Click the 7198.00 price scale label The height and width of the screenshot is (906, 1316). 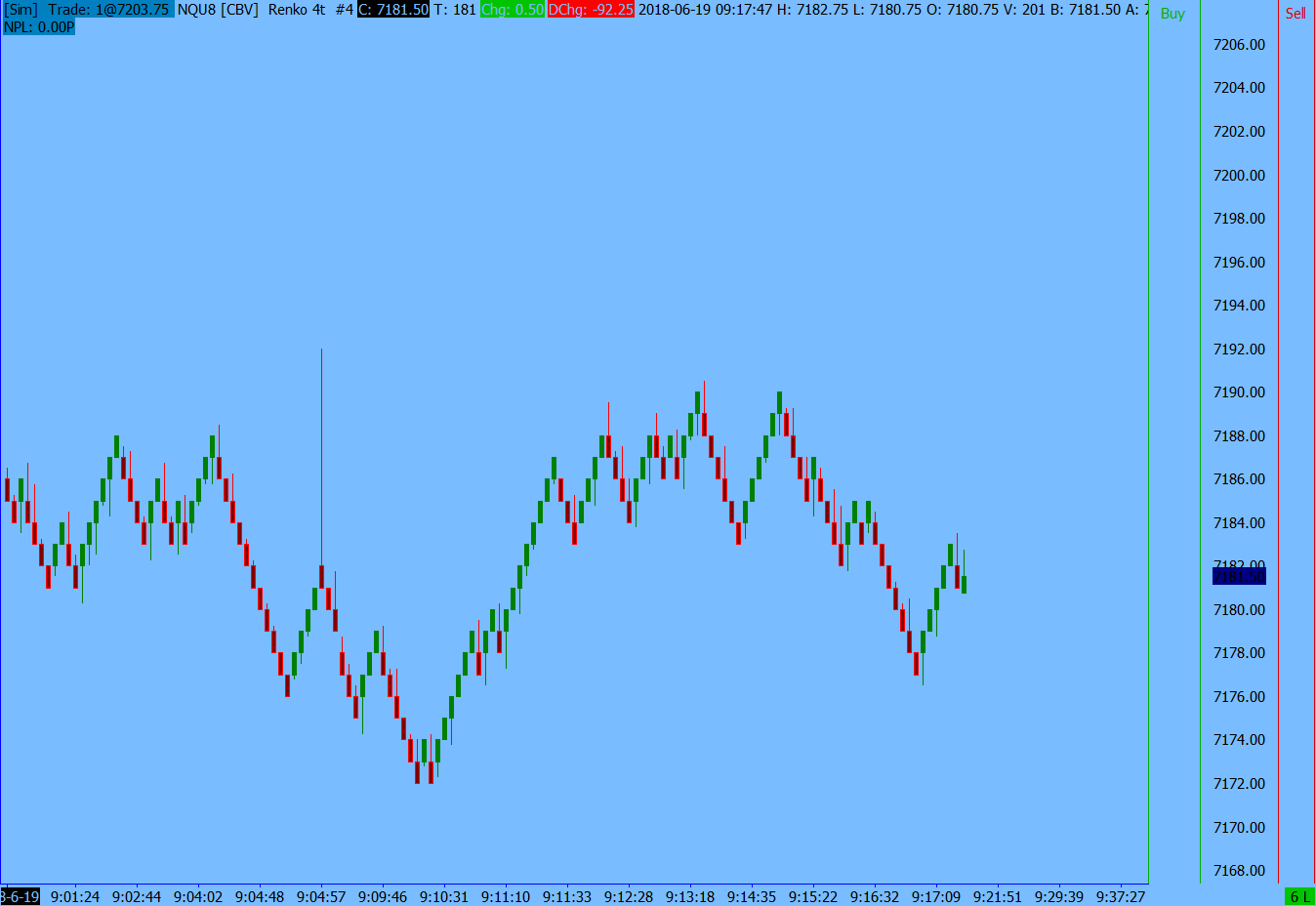[x=1239, y=219]
